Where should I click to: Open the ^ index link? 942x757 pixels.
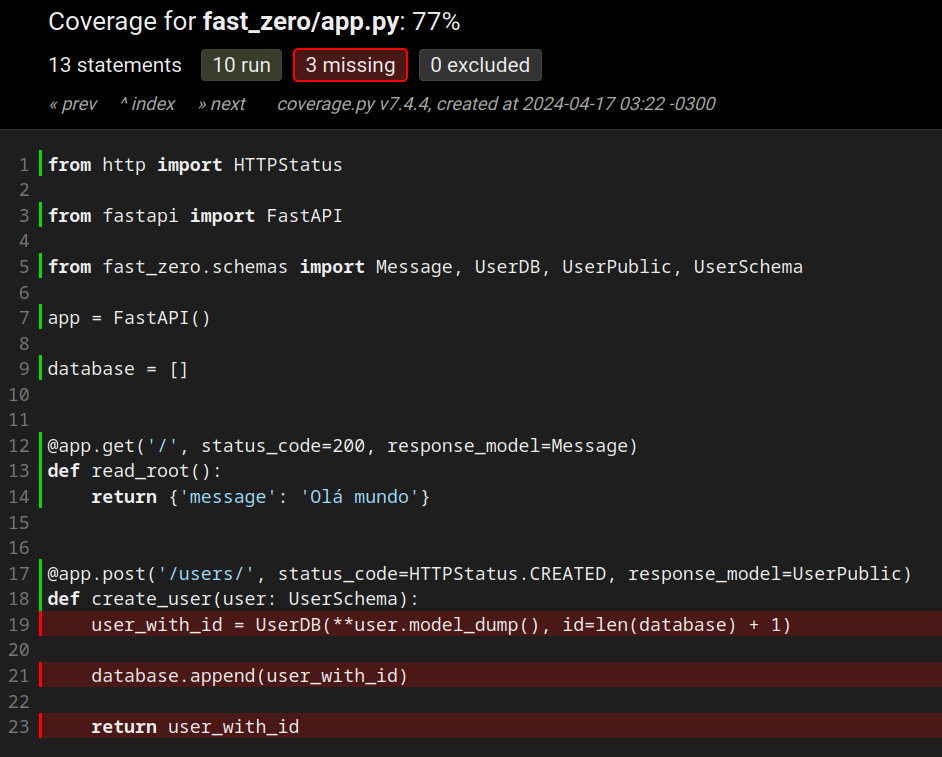[147, 104]
